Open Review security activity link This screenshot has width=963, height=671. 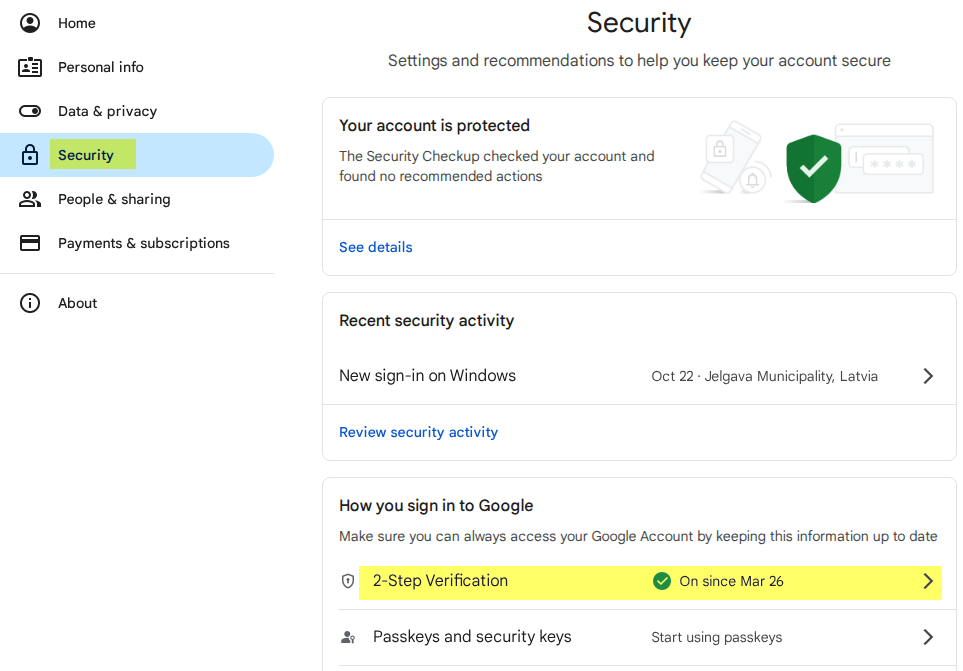[418, 432]
